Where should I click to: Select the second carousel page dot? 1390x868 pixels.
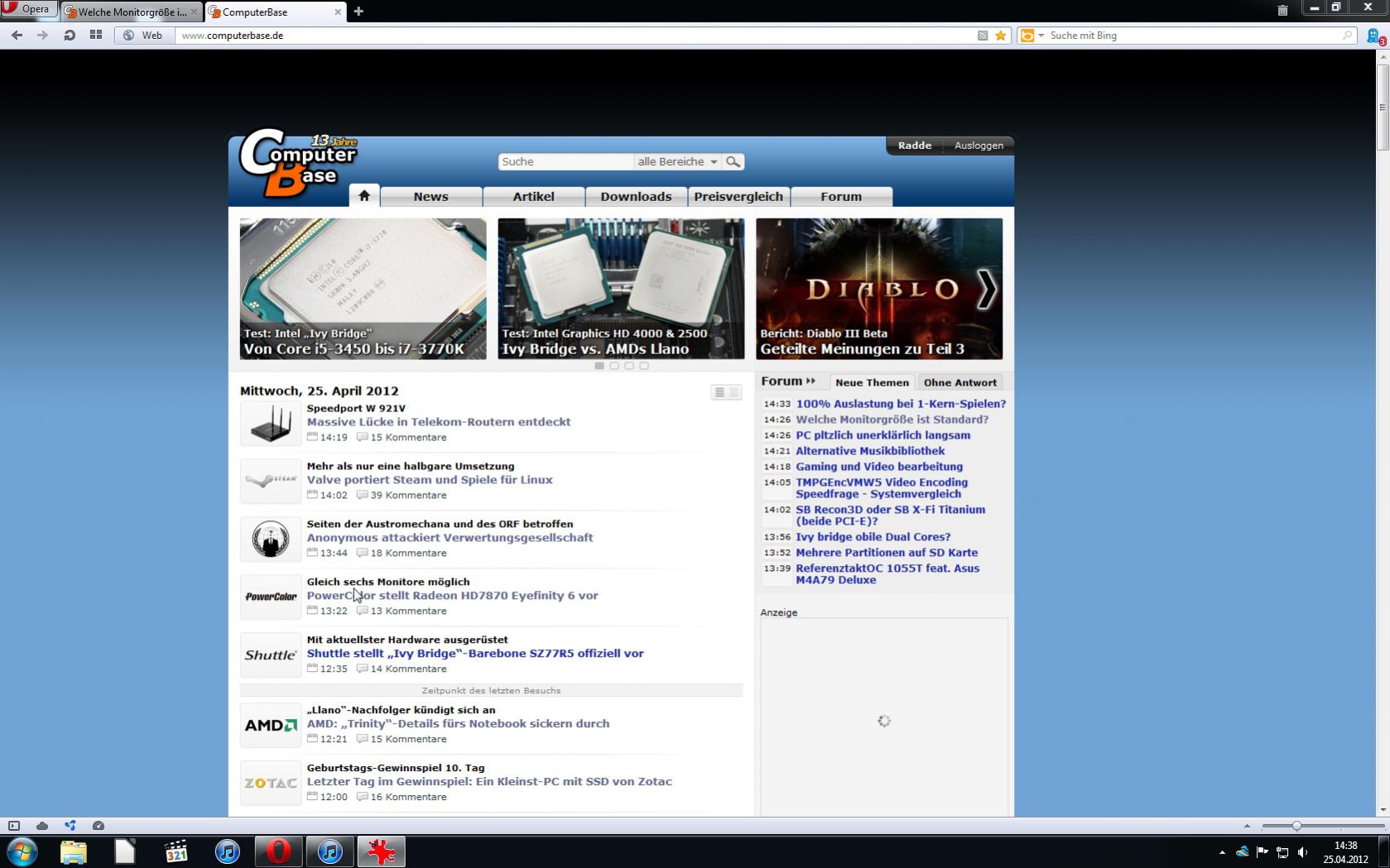[614, 366]
